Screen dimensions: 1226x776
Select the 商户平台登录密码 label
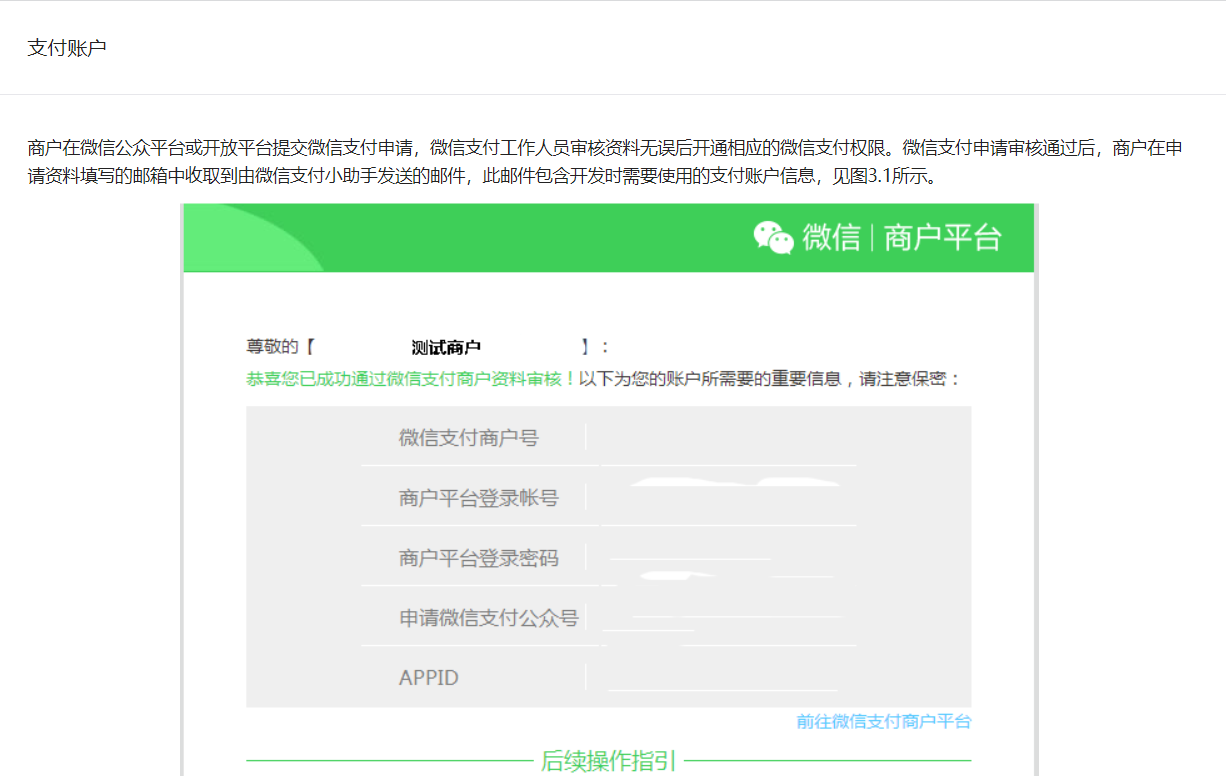[479, 557]
